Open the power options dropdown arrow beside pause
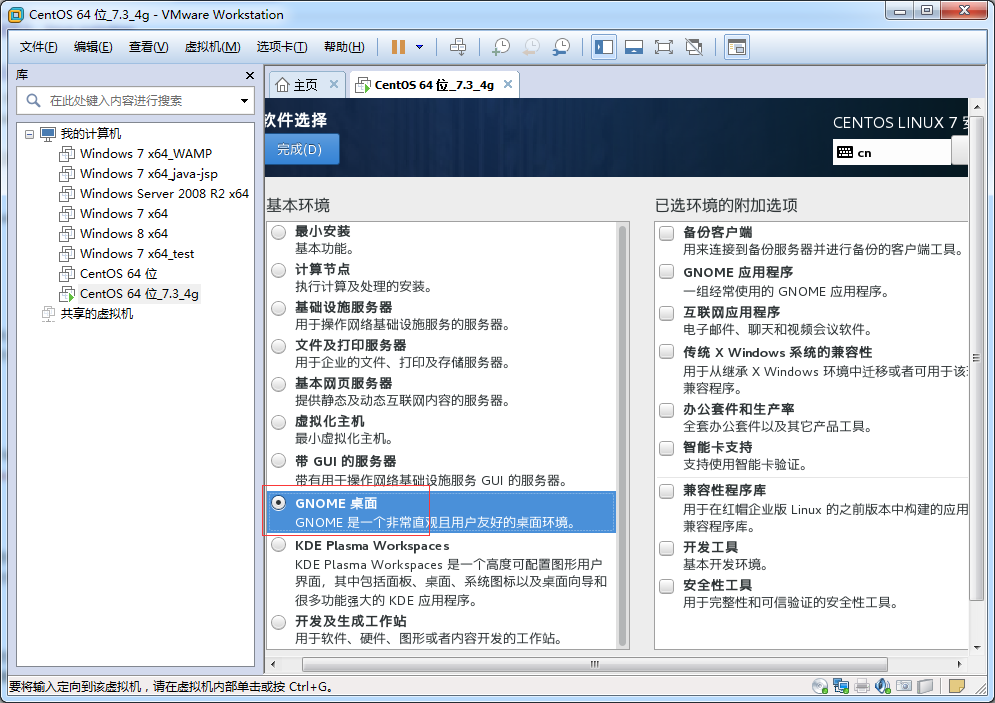The height and width of the screenshot is (703, 995). [x=419, y=47]
